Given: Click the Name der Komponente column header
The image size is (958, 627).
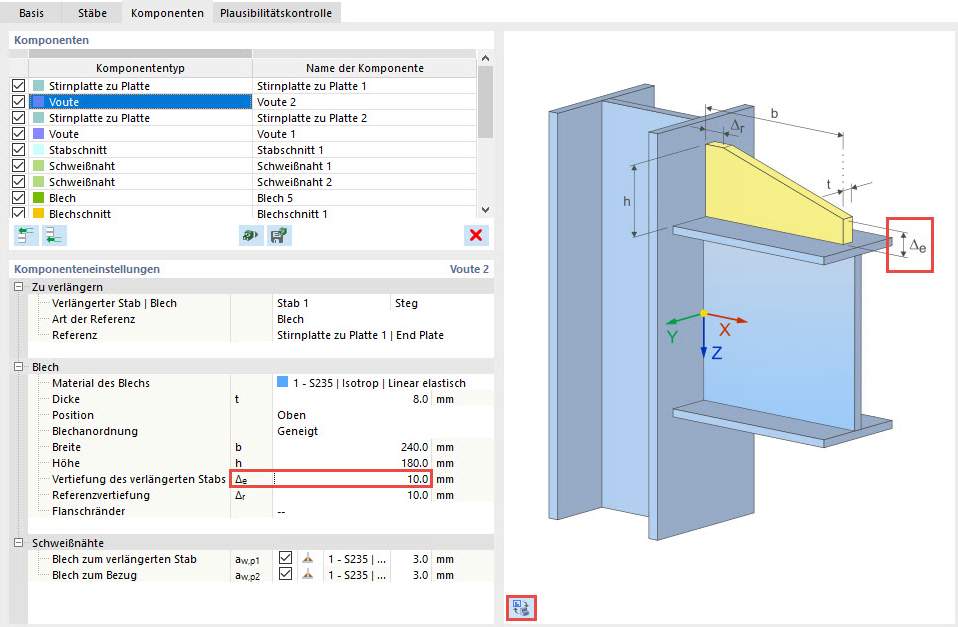Looking at the screenshot, I should [364, 68].
